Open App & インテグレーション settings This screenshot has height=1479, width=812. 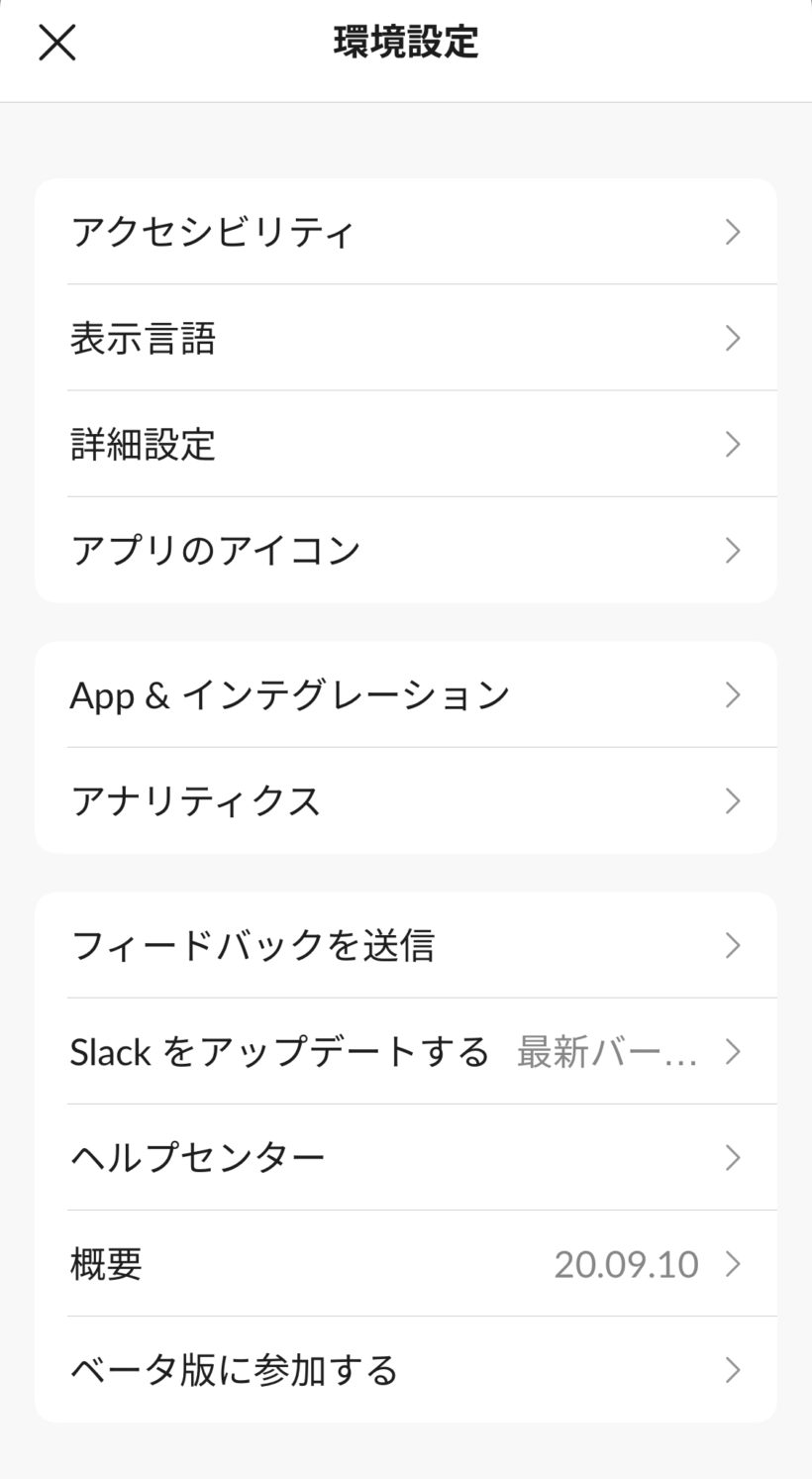290,695
